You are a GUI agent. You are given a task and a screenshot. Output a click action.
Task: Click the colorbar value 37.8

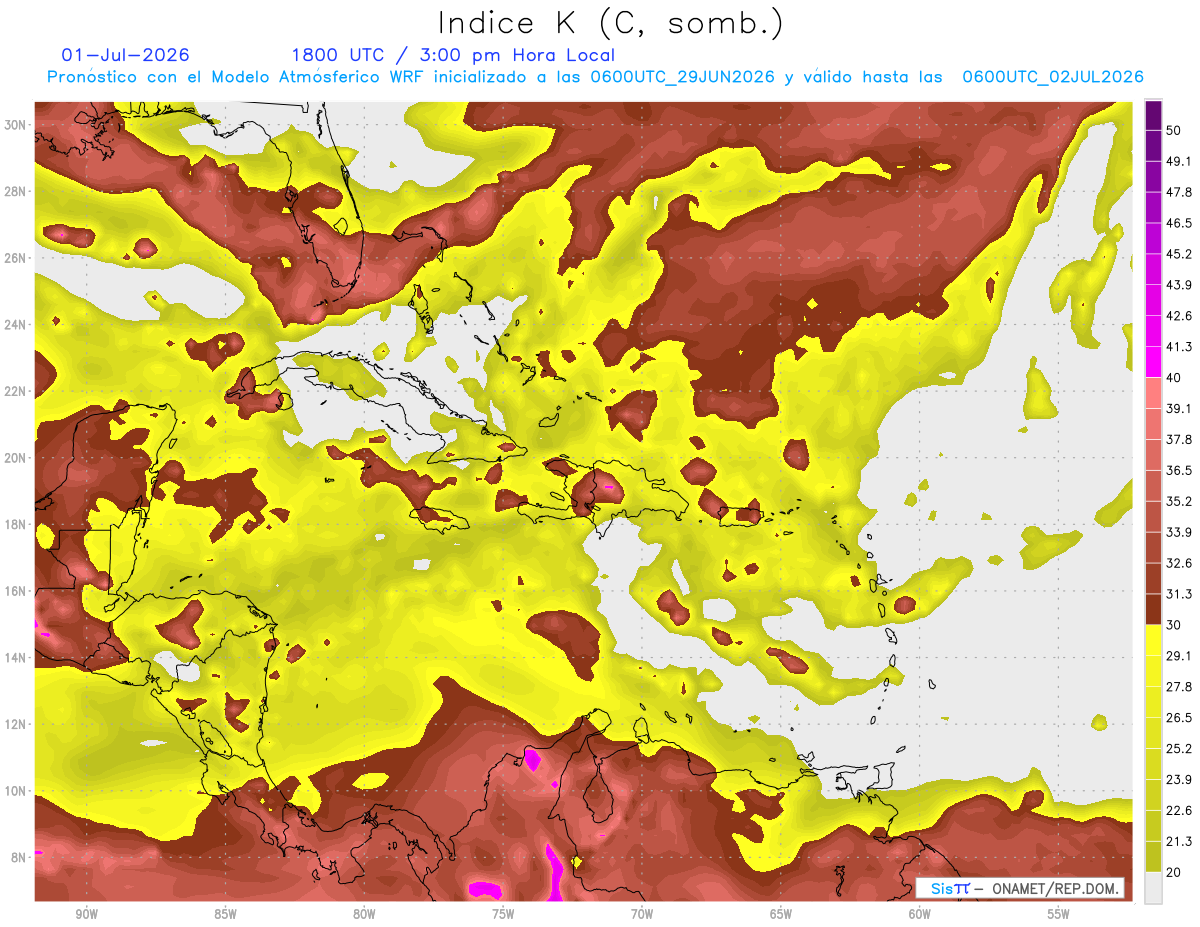(1178, 439)
